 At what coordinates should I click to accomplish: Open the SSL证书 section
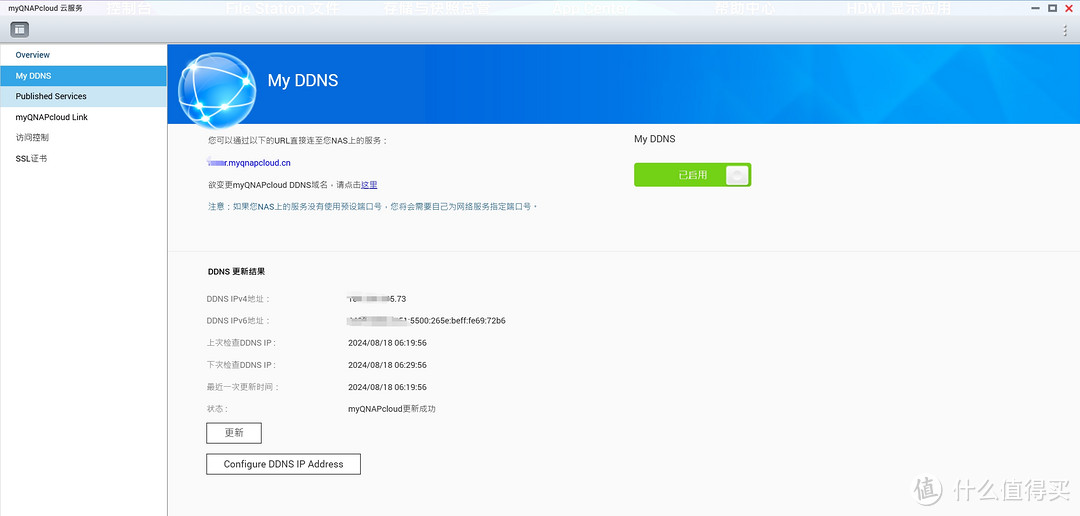coord(31,159)
